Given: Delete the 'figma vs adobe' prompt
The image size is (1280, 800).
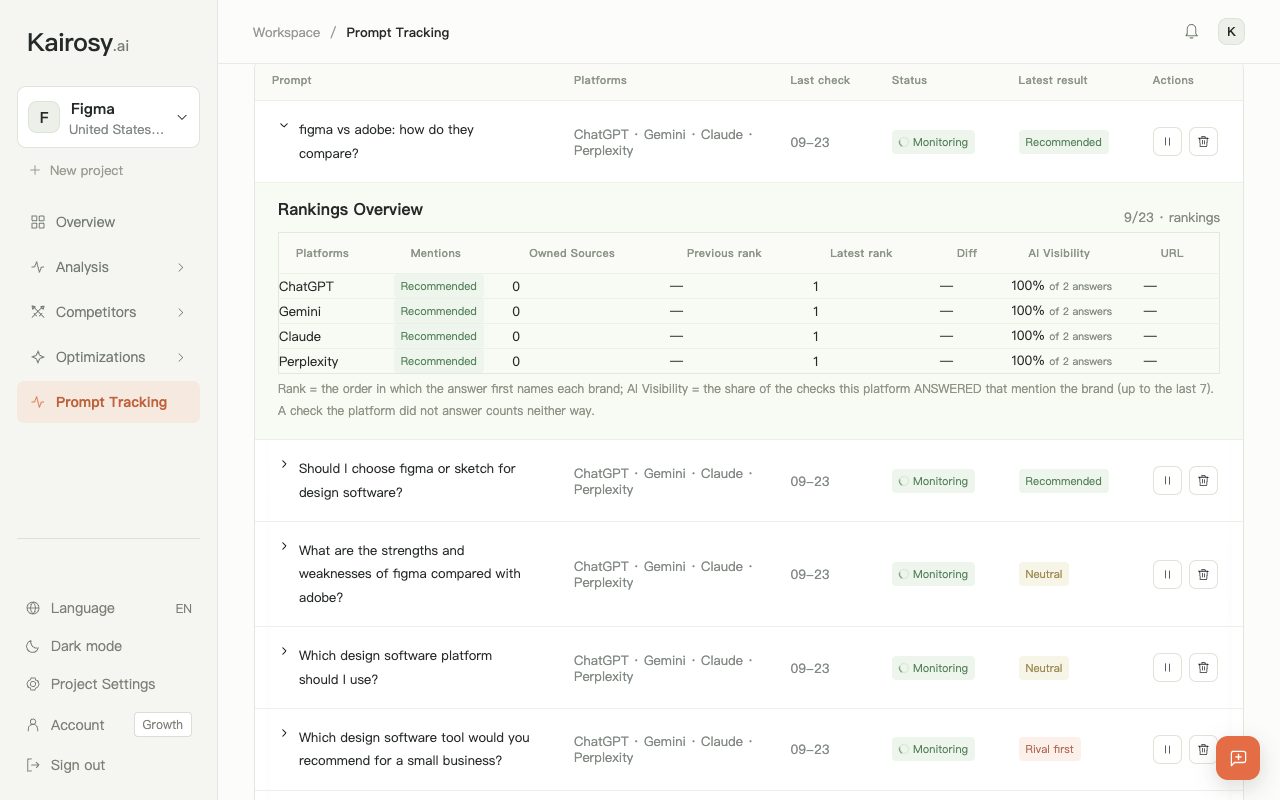Looking at the screenshot, I should (1203, 142).
